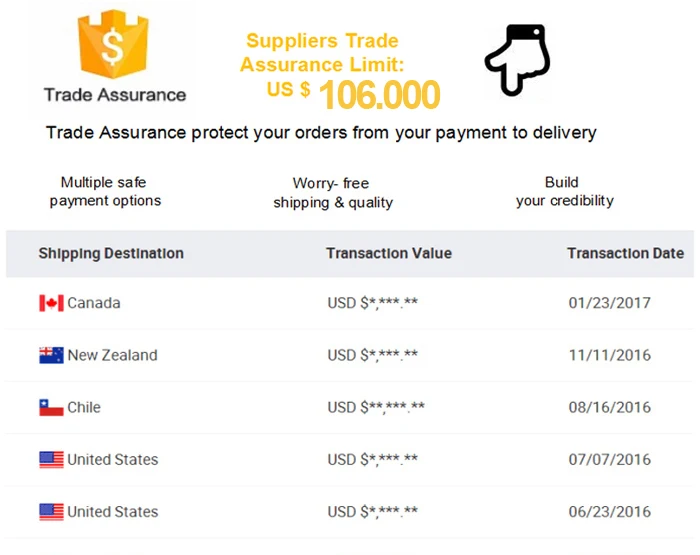Click the Build your credibility text
Viewport: 700px width, 555px height.
coord(563,191)
